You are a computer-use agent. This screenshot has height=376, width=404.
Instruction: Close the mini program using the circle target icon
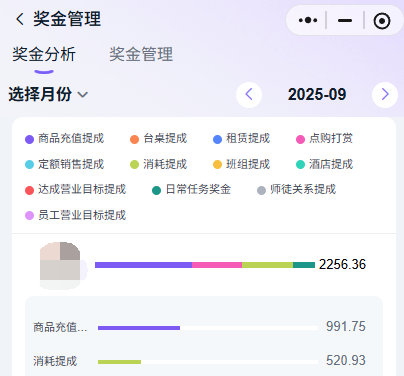coord(382,21)
